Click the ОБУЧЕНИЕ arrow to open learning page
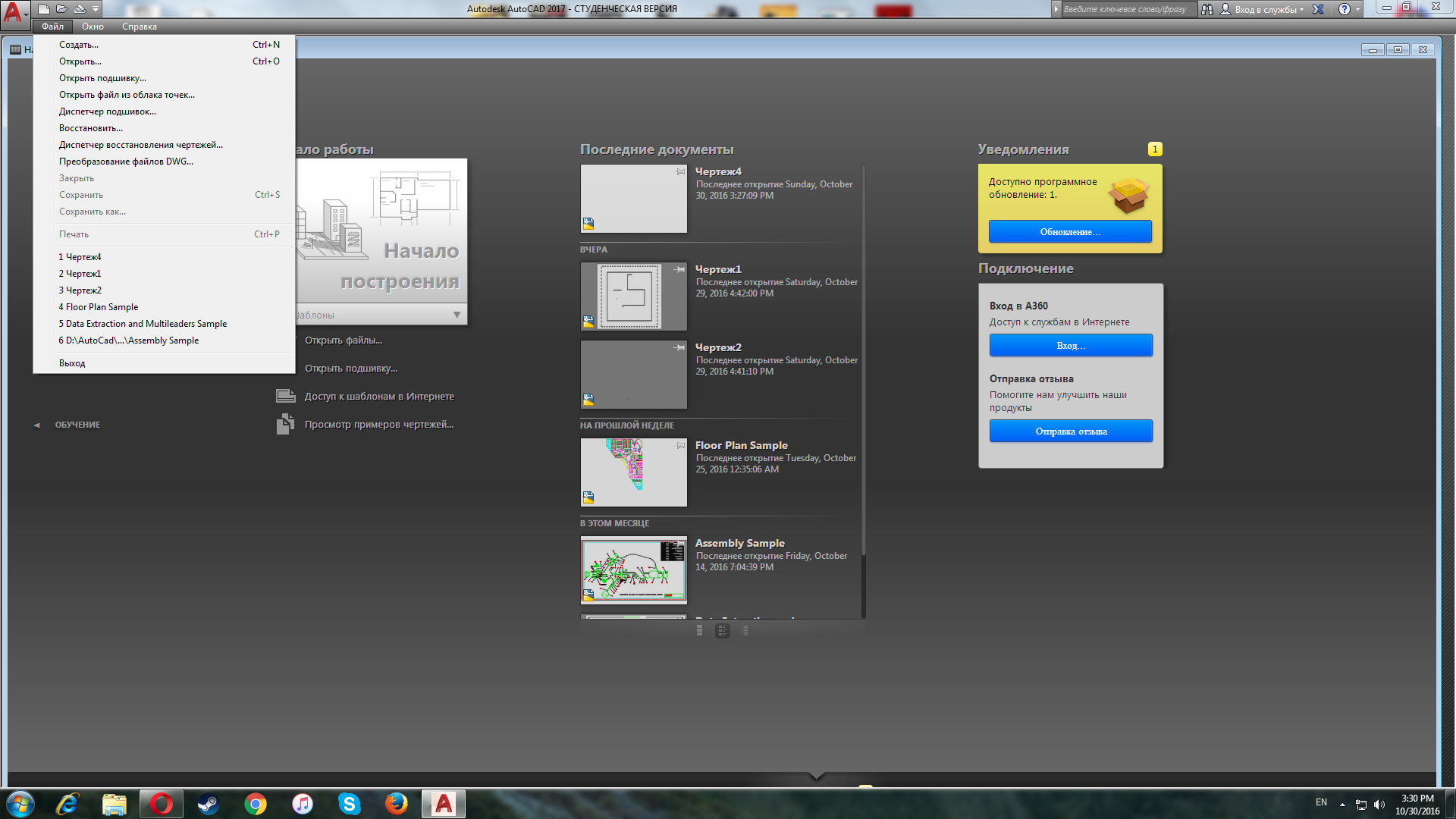The height and width of the screenshot is (819, 1456). [36, 425]
